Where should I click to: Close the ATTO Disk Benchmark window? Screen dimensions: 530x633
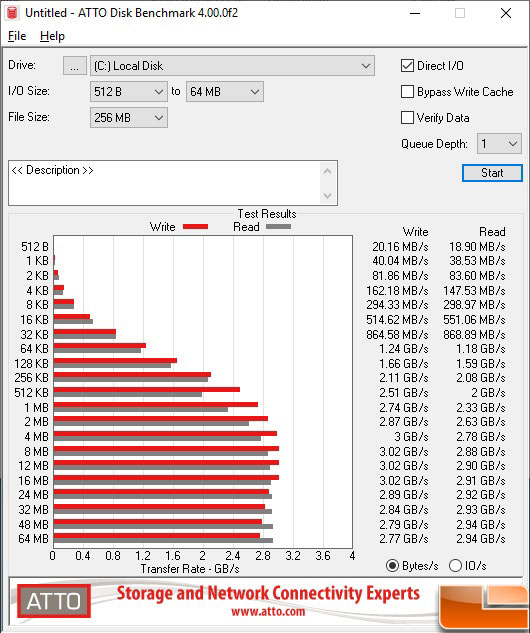(506, 13)
